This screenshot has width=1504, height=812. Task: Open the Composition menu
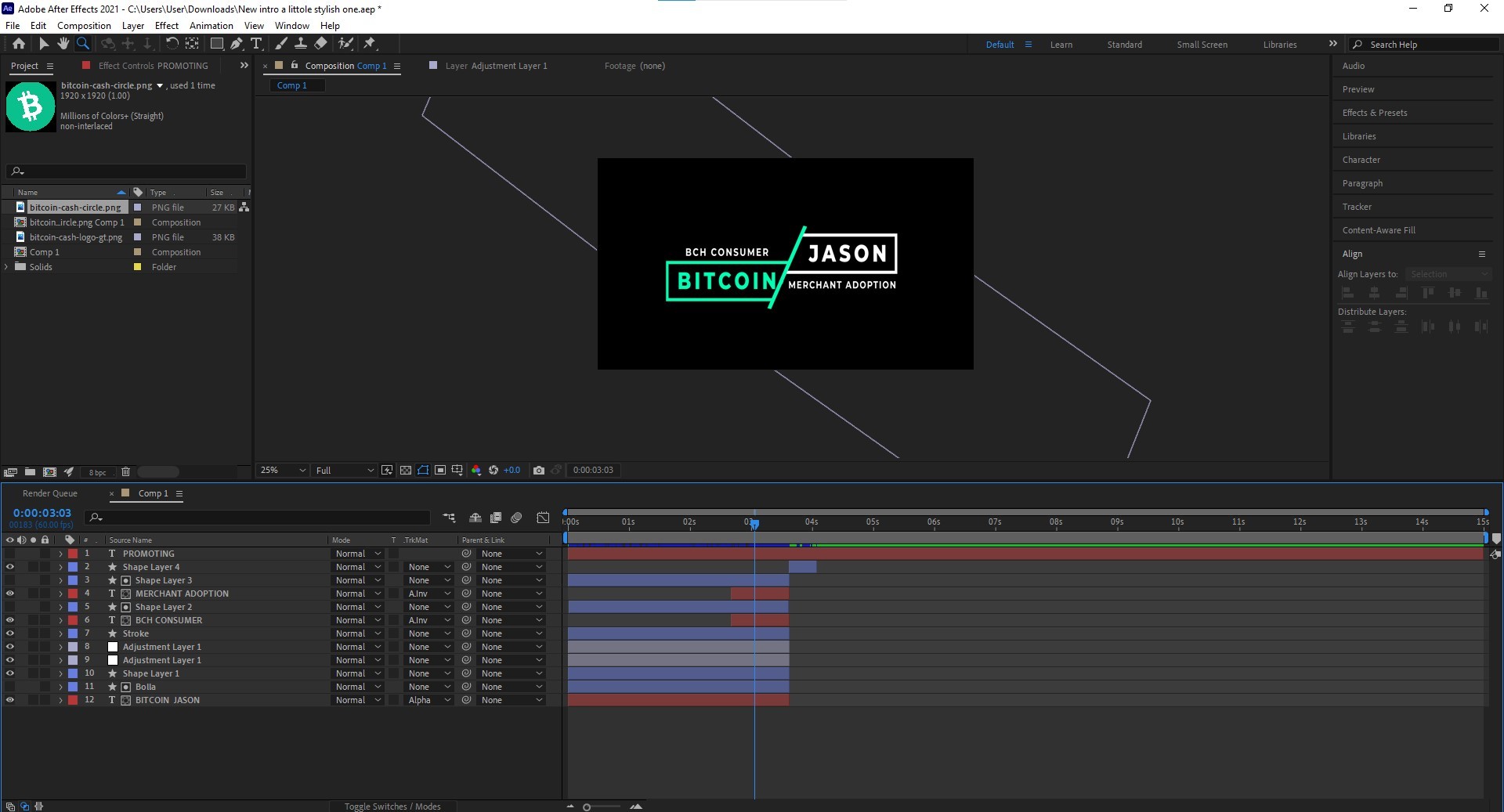[x=84, y=26]
